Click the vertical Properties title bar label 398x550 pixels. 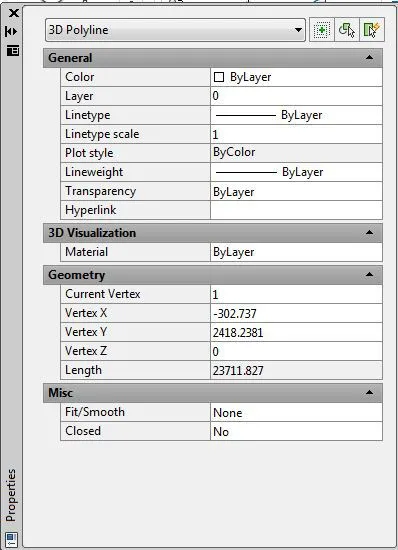coord(11,495)
